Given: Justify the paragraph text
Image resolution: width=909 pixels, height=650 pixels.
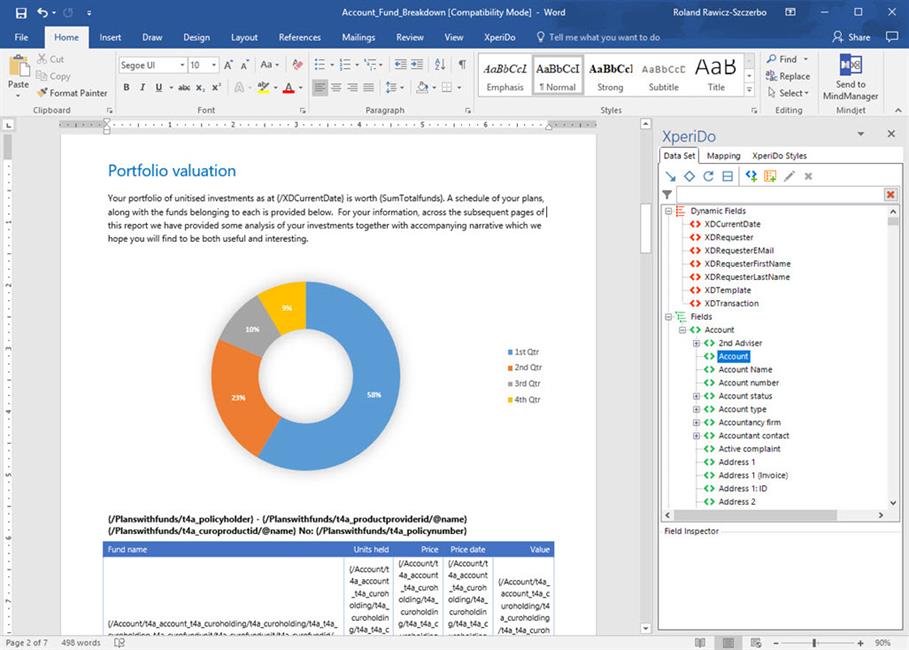Looking at the screenshot, I should (369, 88).
